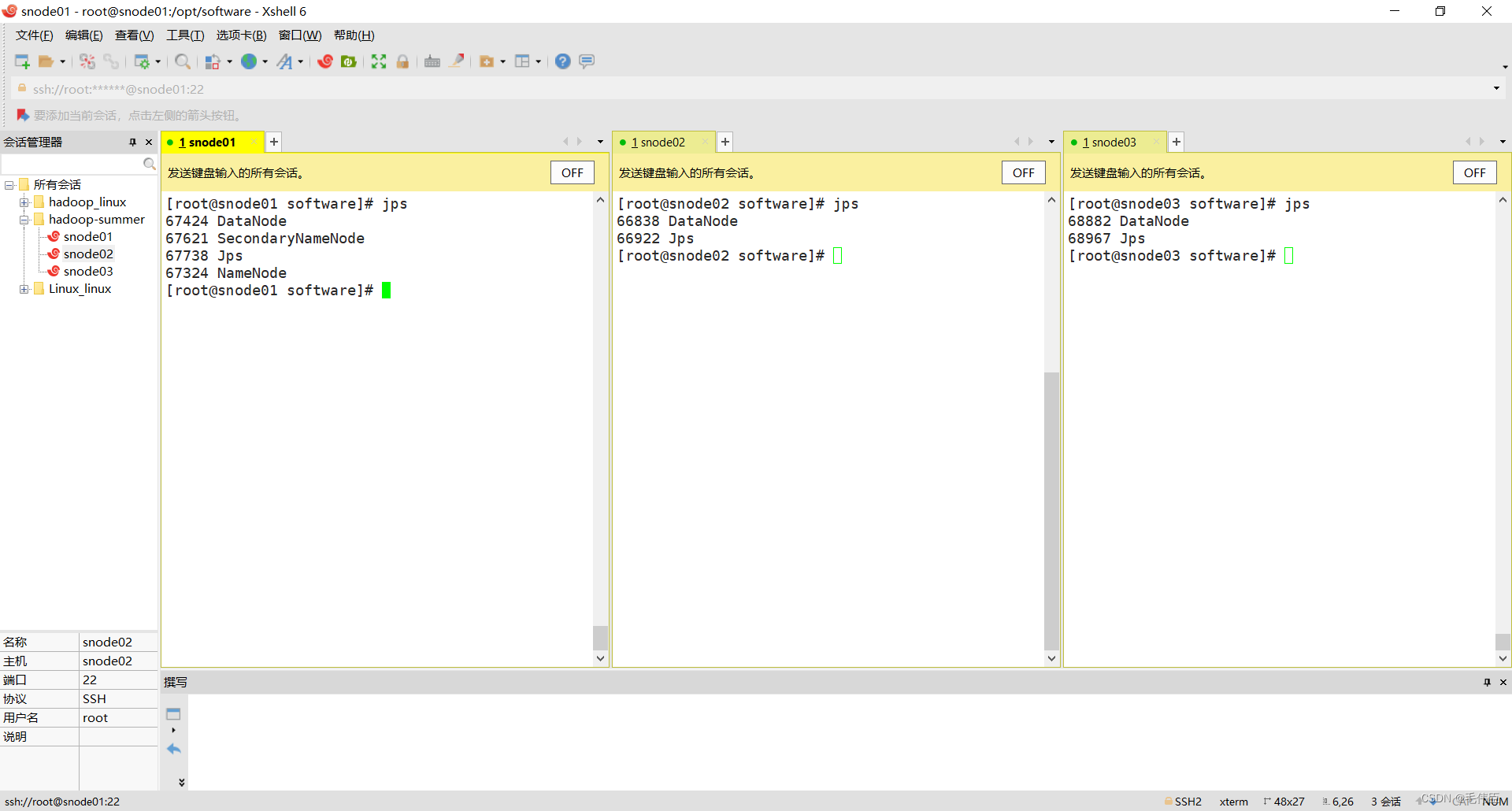
Task: Click the globe encoding icon
Action: 249,61
